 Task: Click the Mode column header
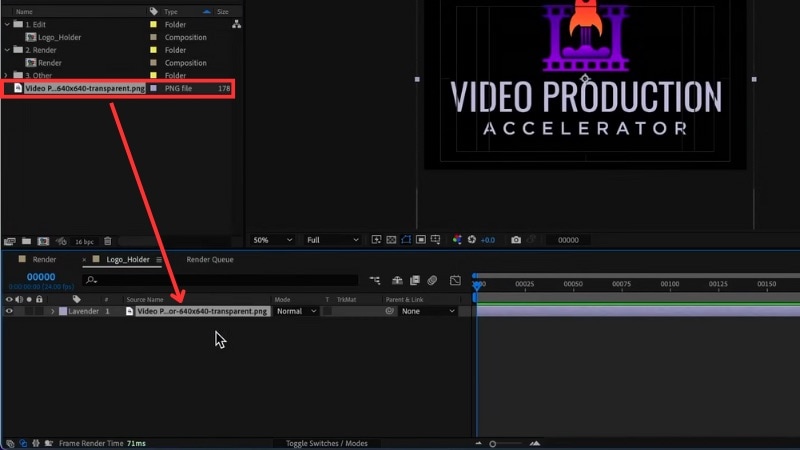coord(282,299)
